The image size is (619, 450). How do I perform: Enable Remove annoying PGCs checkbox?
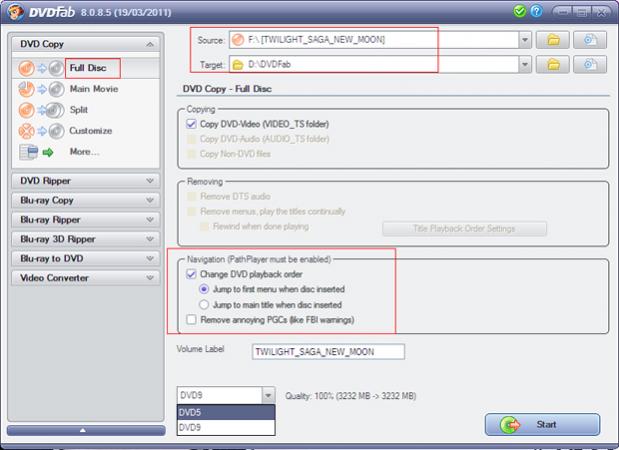[191, 320]
